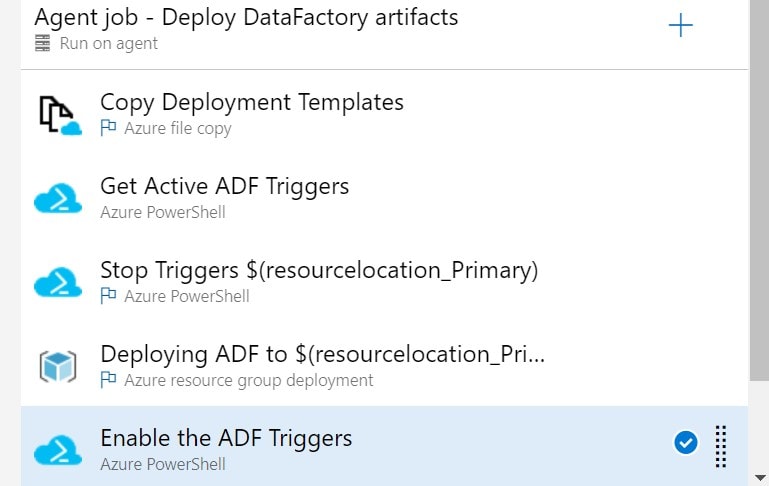Screen dimensions: 769x486
Task: Click the agent job server icon
Action: pyautogui.click(x=42, y=44)
